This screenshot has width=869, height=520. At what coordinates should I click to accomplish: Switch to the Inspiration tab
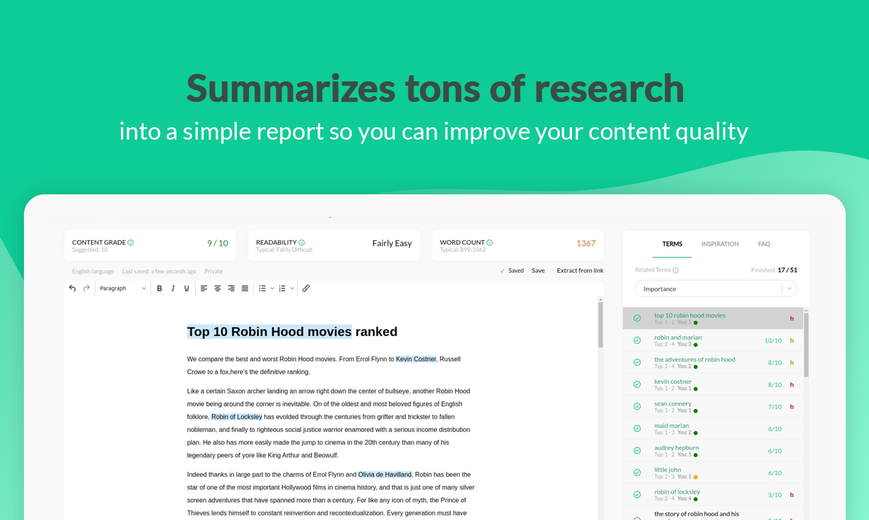[720, 244]
